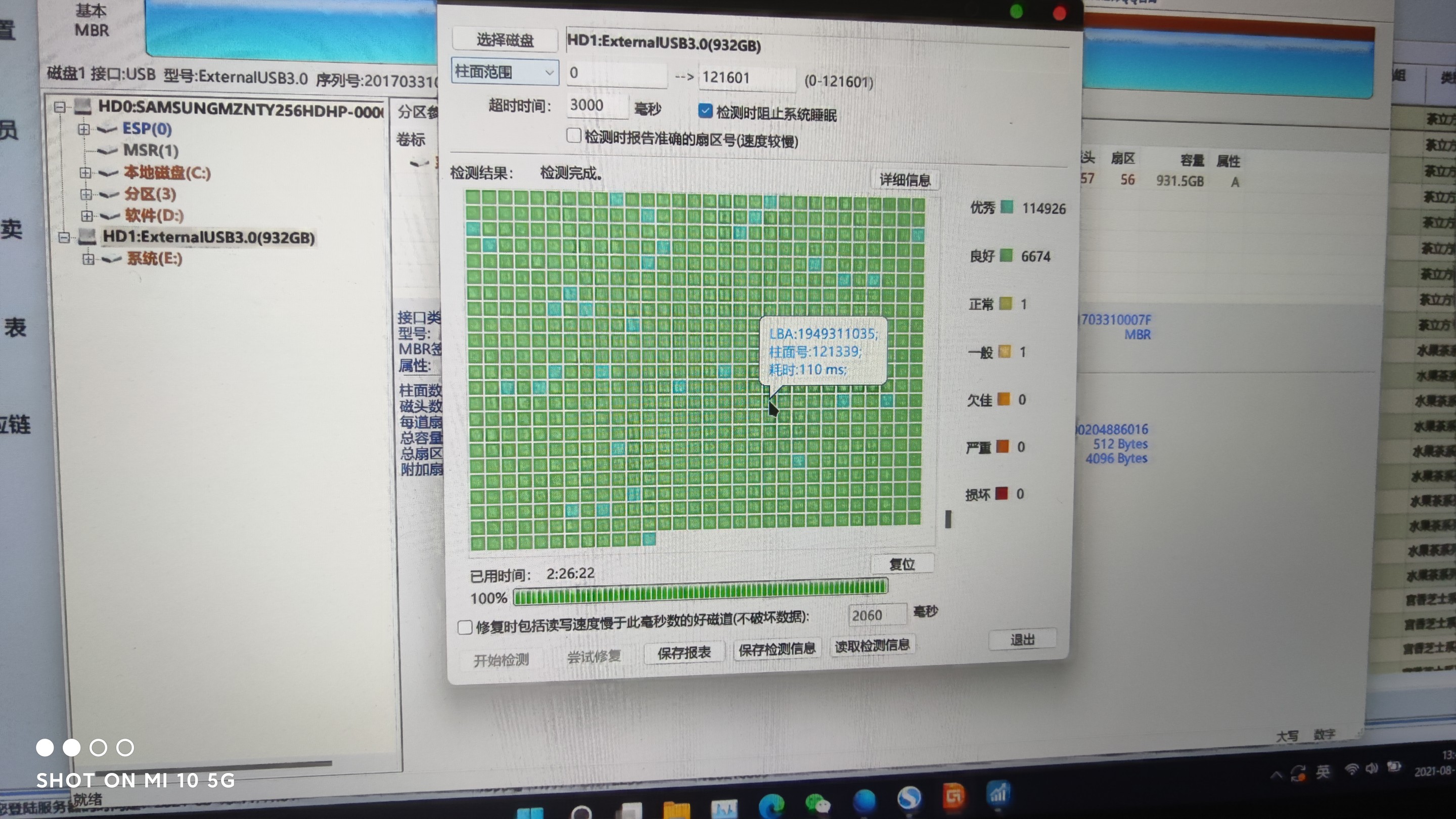
Task: Expand the 系统(E:) partition node
Action: click(x=88, y=259)
